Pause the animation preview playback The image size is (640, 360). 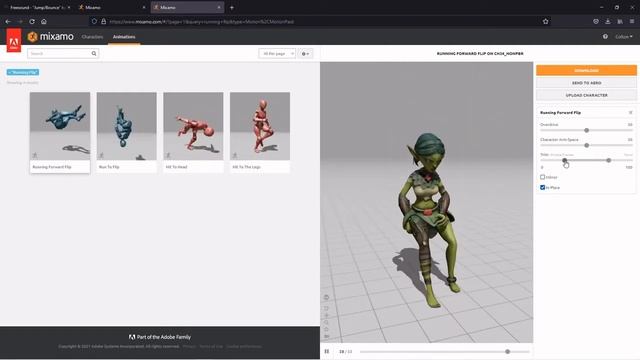point(327,351)
